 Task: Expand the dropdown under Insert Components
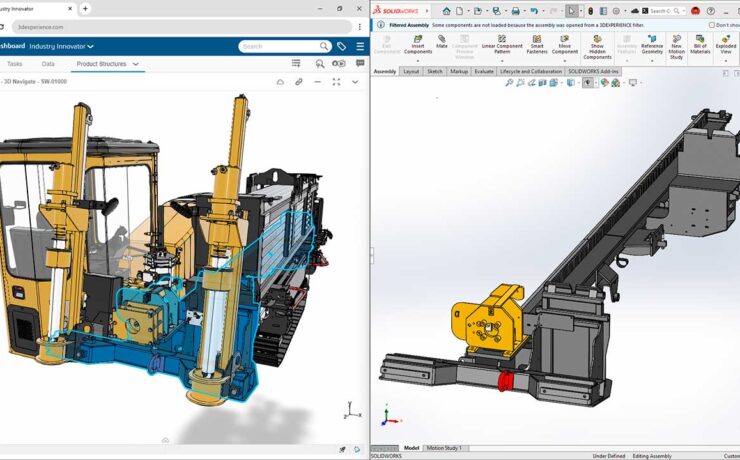pyautogui.click(x=418, y=60)
